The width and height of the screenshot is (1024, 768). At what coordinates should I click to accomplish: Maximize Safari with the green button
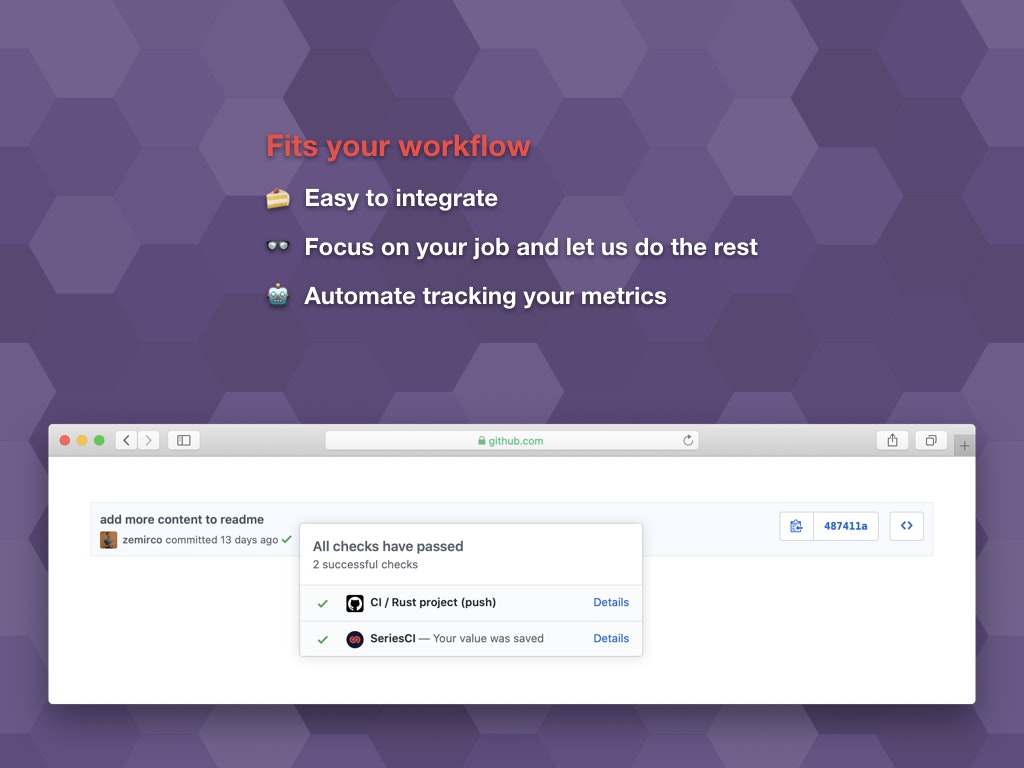point(99,440)
